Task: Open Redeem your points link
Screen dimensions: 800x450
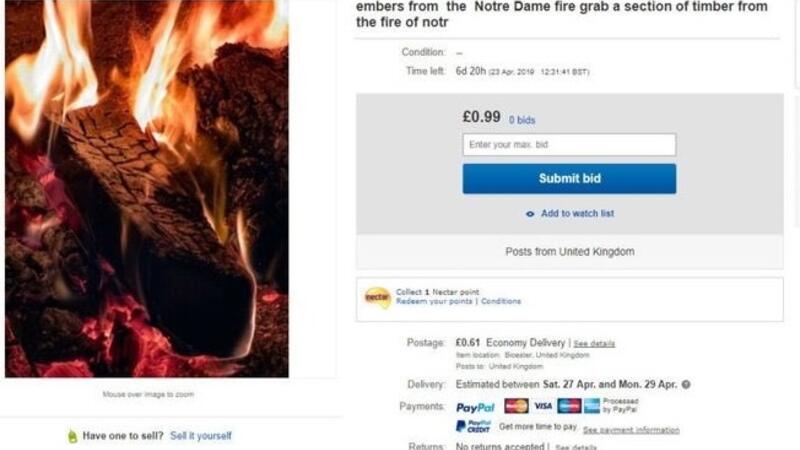Action: coord(434,302)
